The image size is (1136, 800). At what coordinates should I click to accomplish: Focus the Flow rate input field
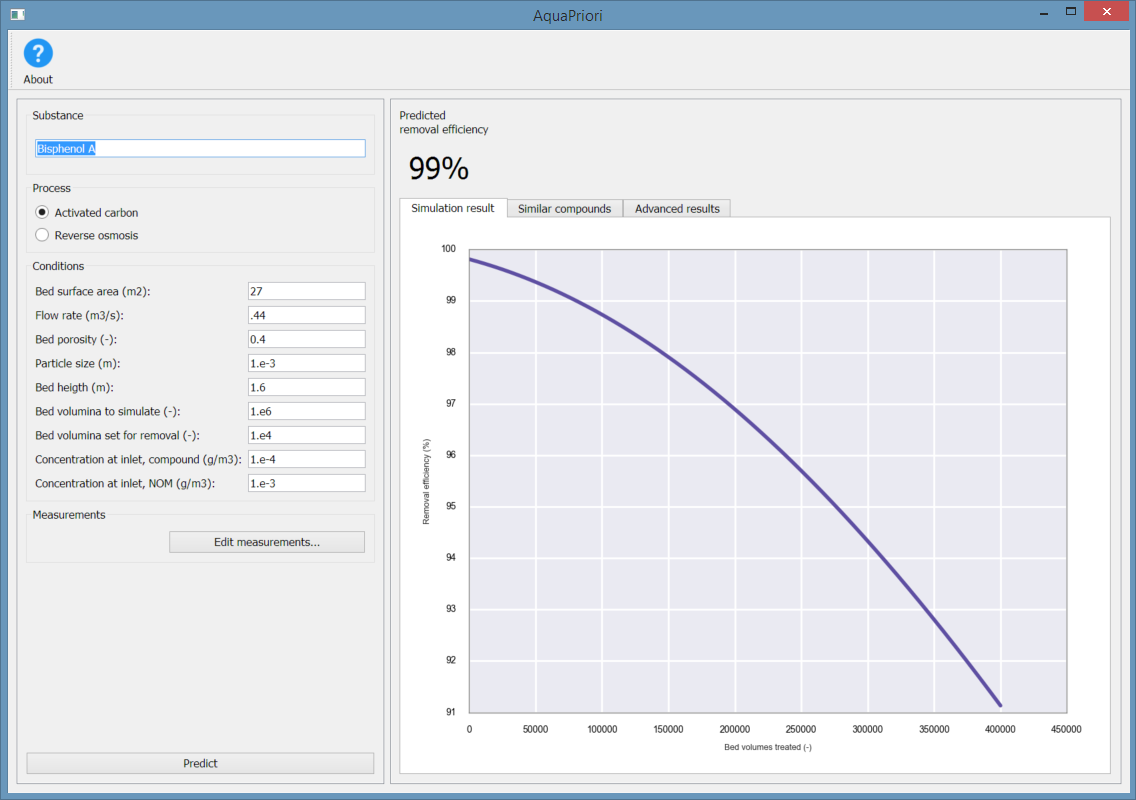(x=306, y=315)
